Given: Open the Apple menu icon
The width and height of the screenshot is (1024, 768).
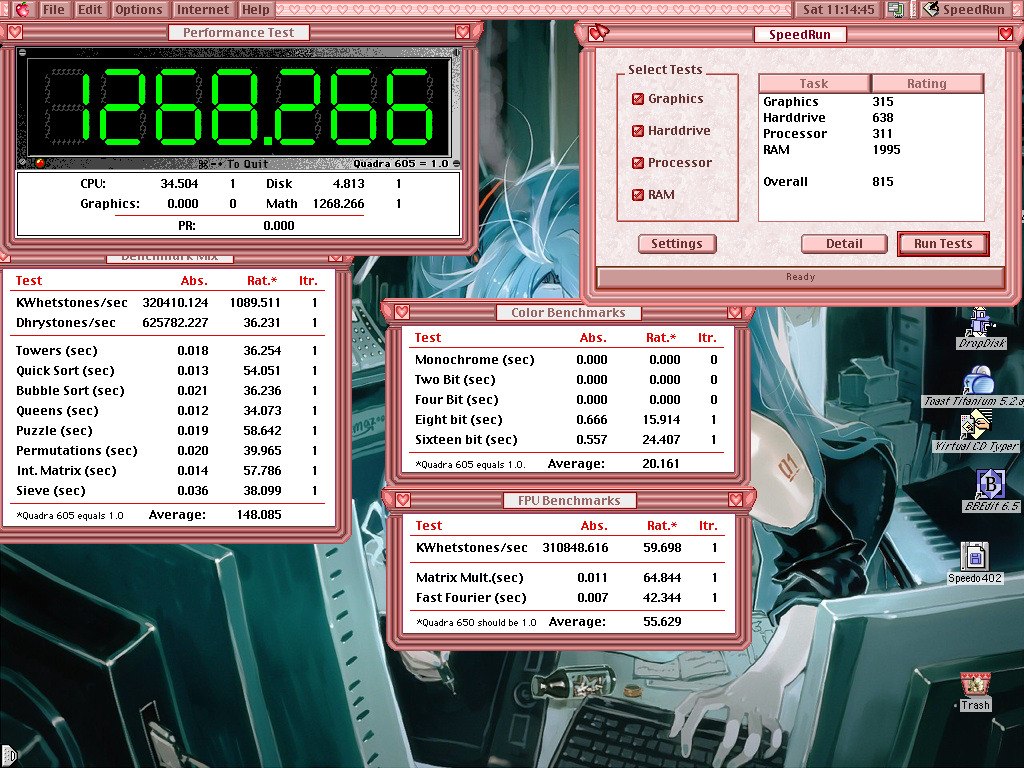Looking at the screenshot, I should [x=21, y=10].
